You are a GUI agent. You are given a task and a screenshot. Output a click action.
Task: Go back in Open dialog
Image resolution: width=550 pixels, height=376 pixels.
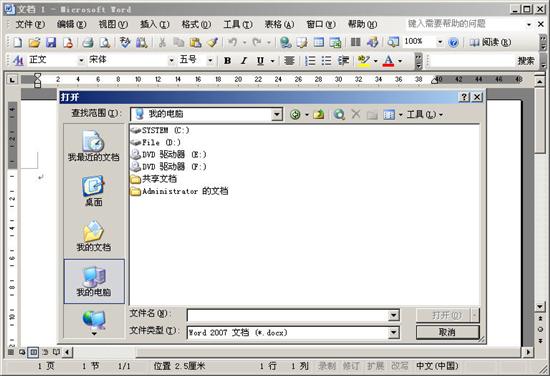(x=295, y=114)
